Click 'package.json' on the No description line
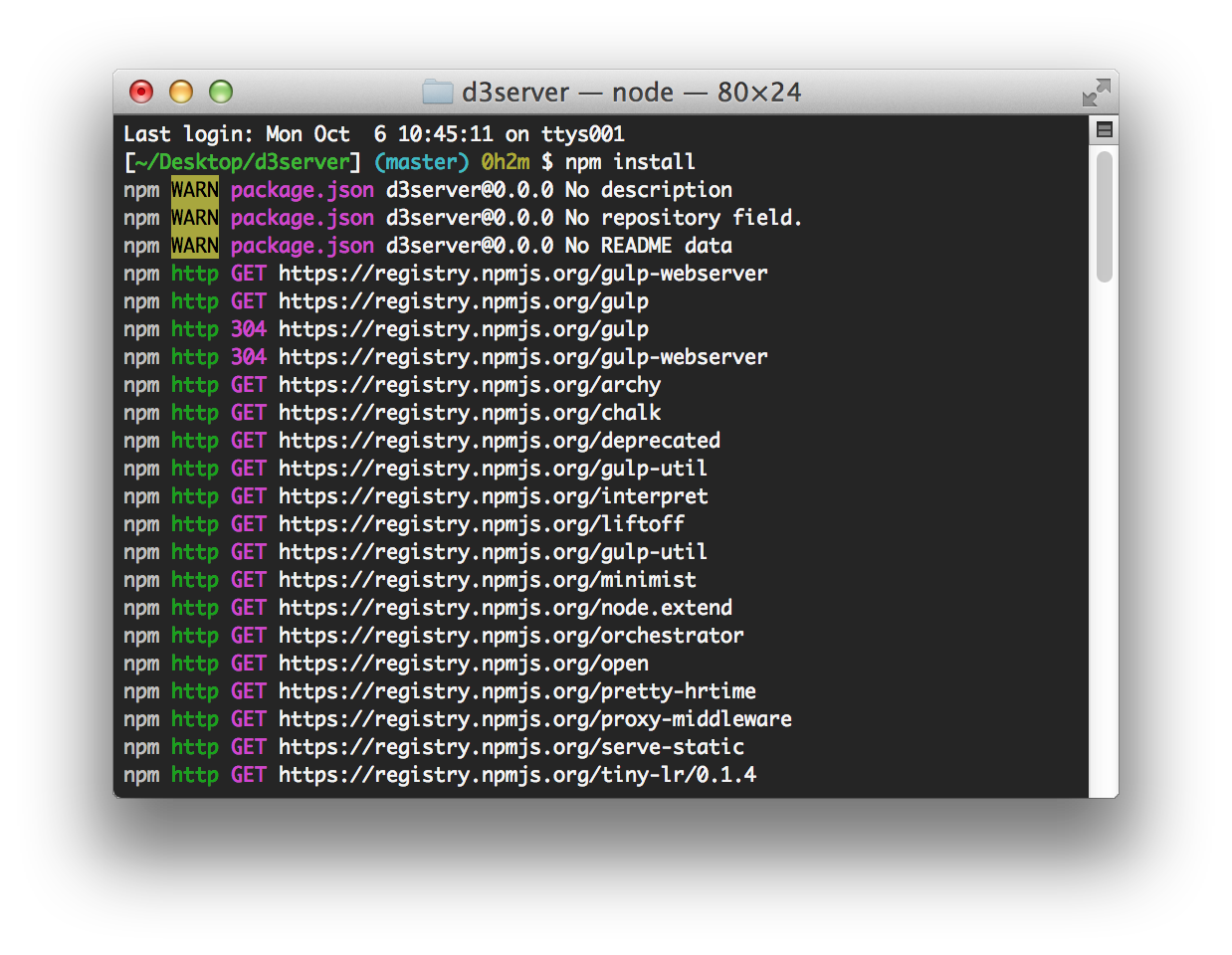This screenshot has width=1232, height=955. [303, 190]
